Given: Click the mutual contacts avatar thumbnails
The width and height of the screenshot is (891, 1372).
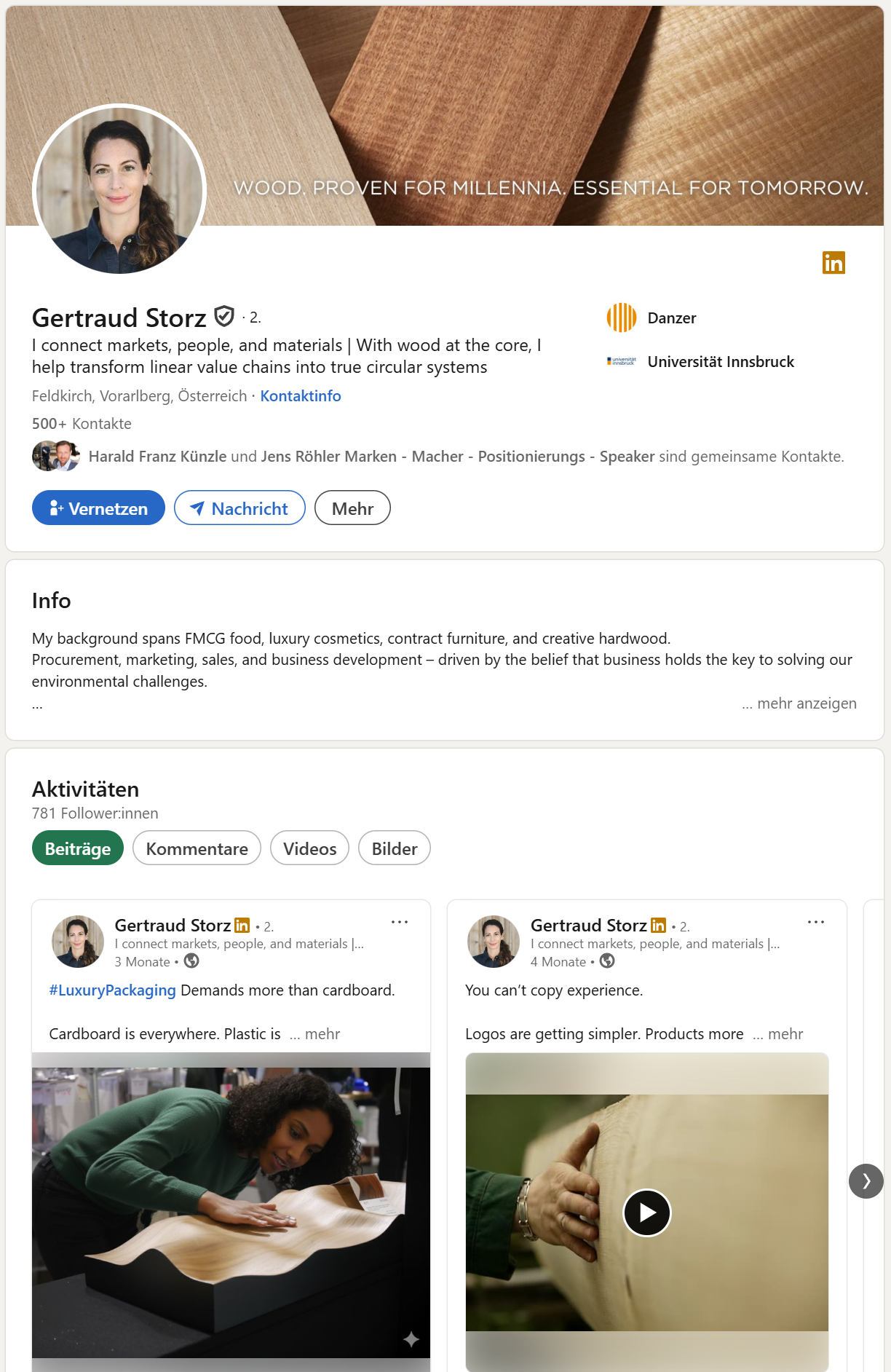Looking at the screenshot, I should pos(56,456).
